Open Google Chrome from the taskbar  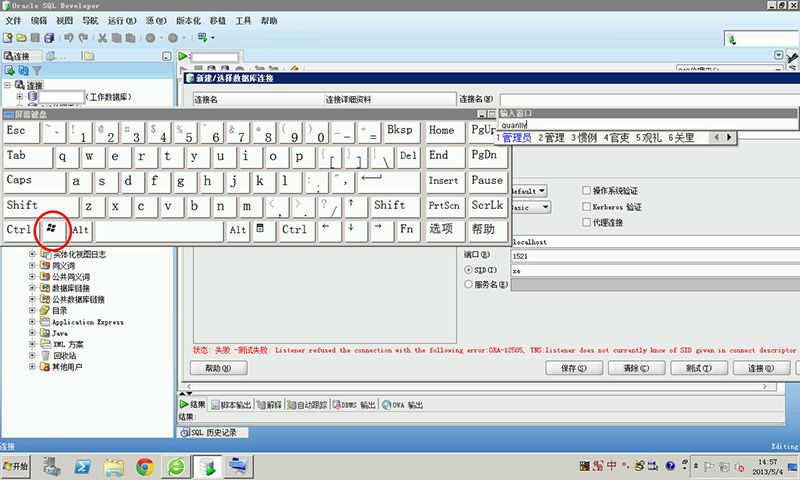(x=145, y=466)
